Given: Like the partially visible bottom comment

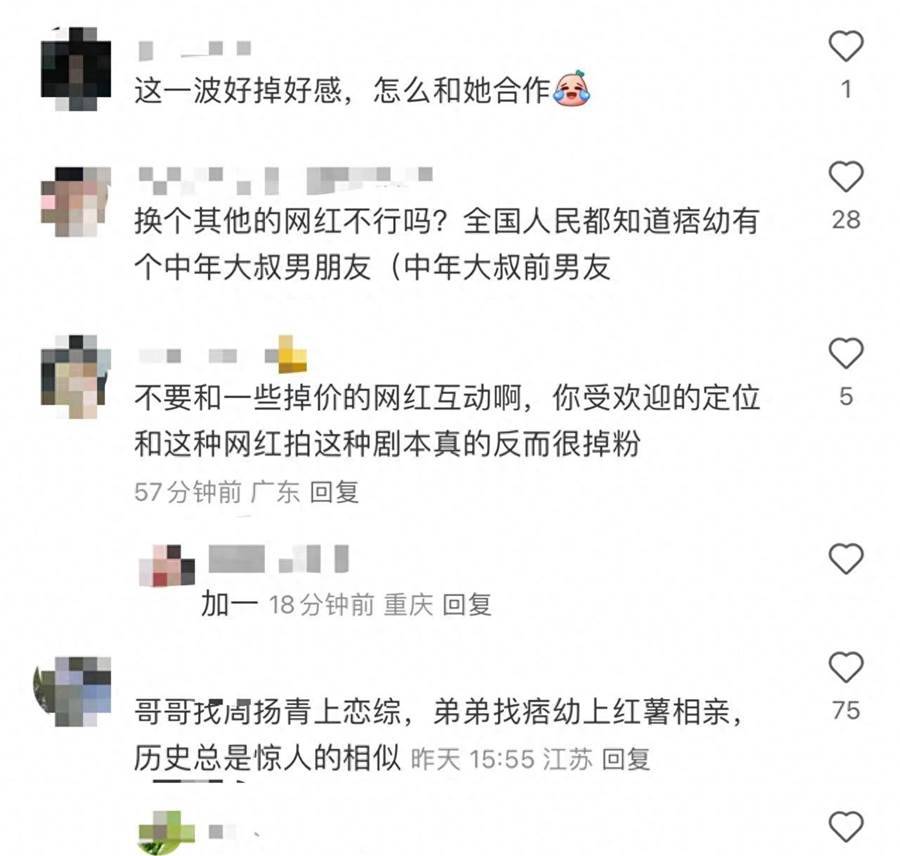Looking at the screenshot, I should pyautogui.click(x=845, y=827).
